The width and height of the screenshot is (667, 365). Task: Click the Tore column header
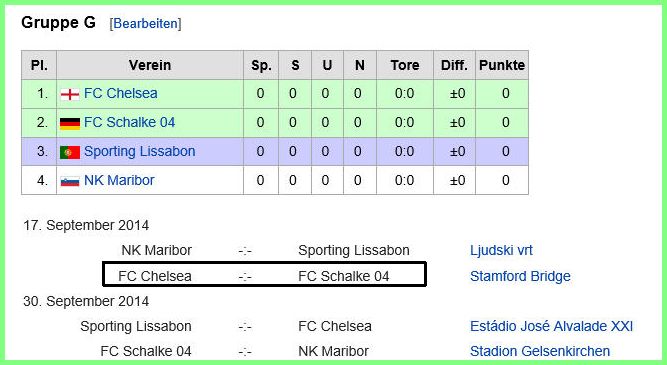405,65
